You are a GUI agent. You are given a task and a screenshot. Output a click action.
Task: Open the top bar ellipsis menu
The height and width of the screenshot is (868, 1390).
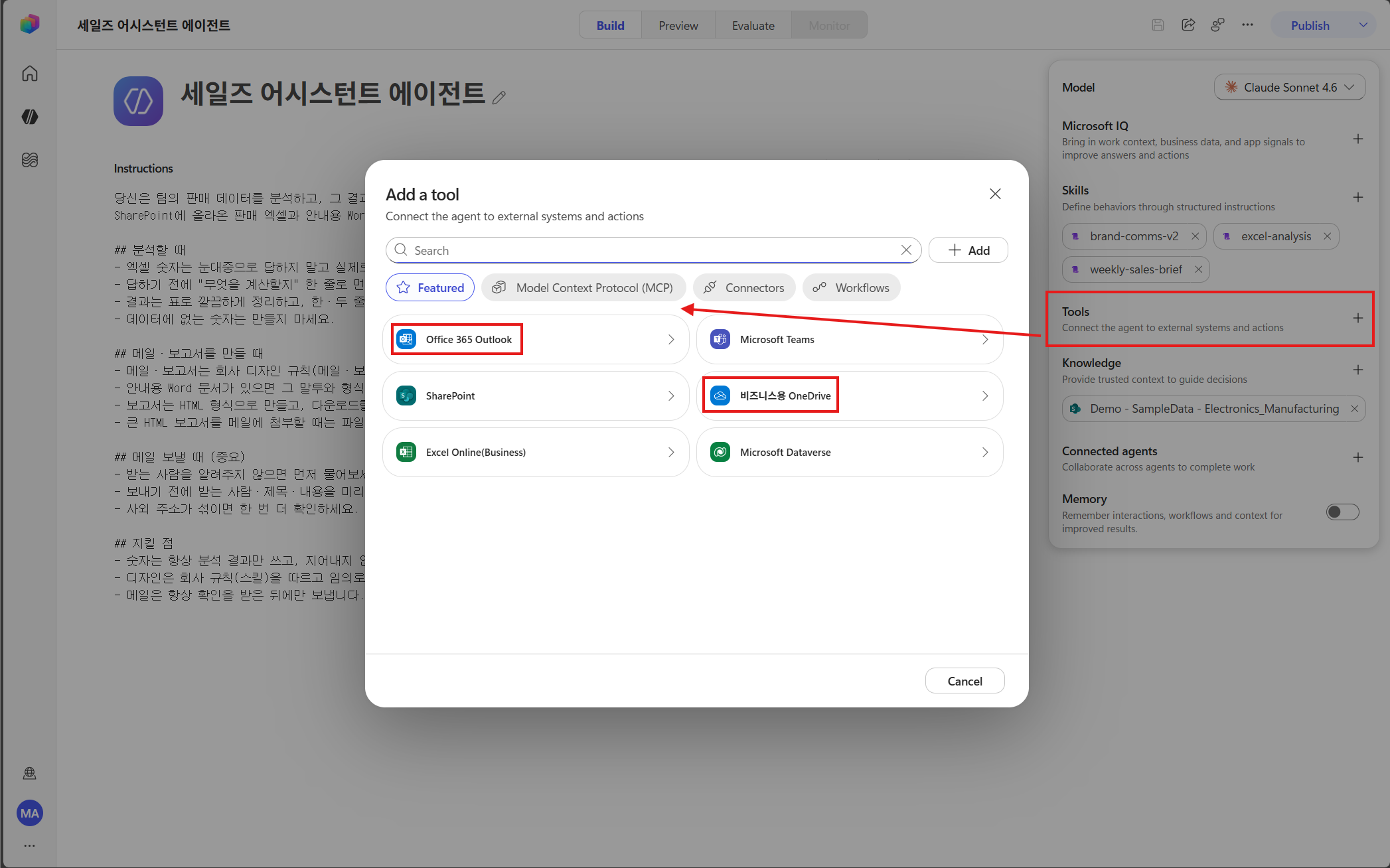click(1248, 25)
